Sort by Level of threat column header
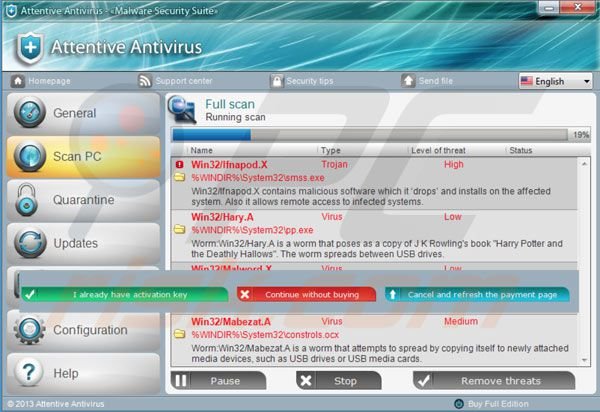The width and height of the screenshot is (600, 412). pos(438,150)
